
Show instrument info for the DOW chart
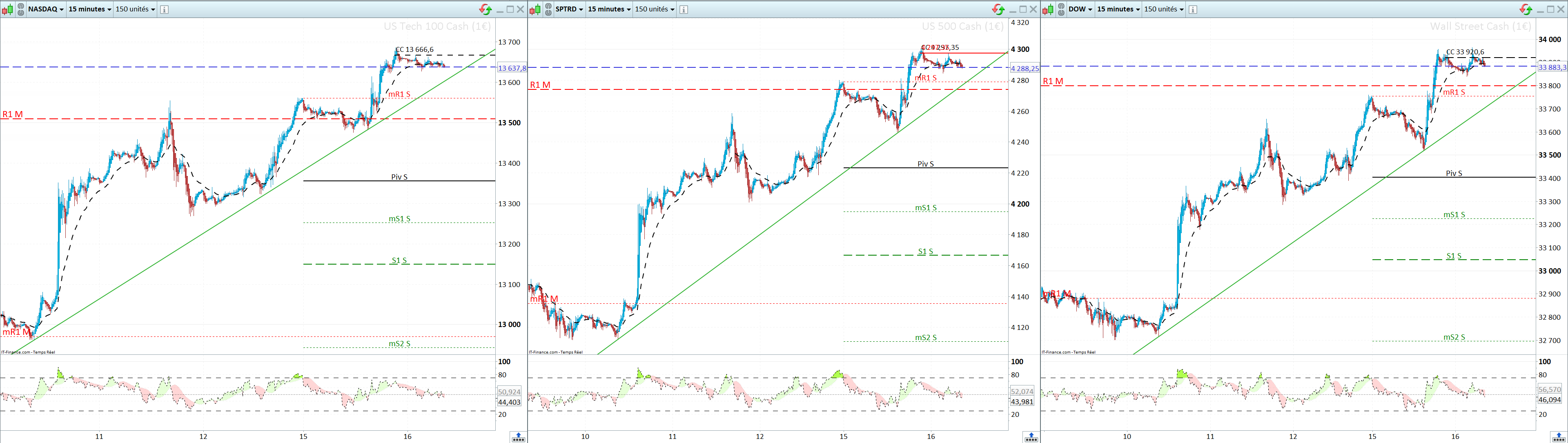tap(1192, 9)
